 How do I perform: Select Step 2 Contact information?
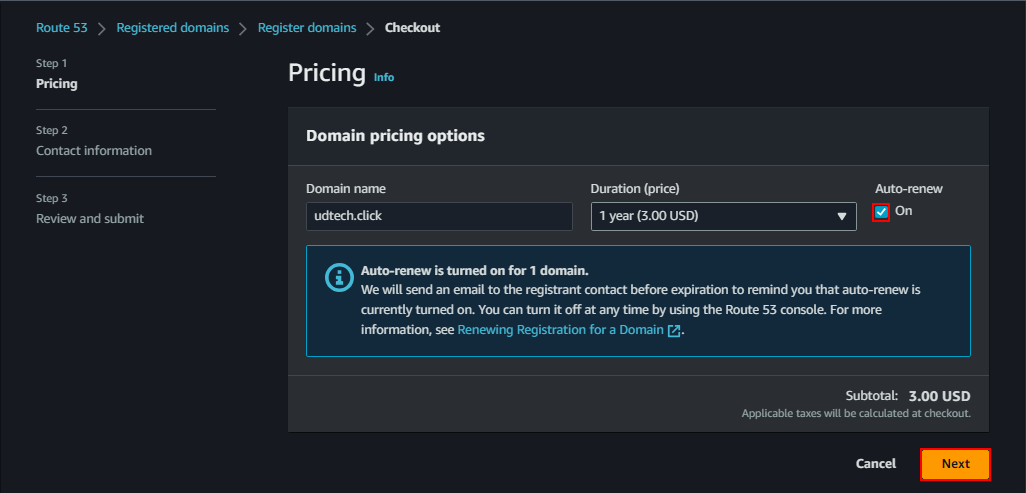(x=94, y=151)
